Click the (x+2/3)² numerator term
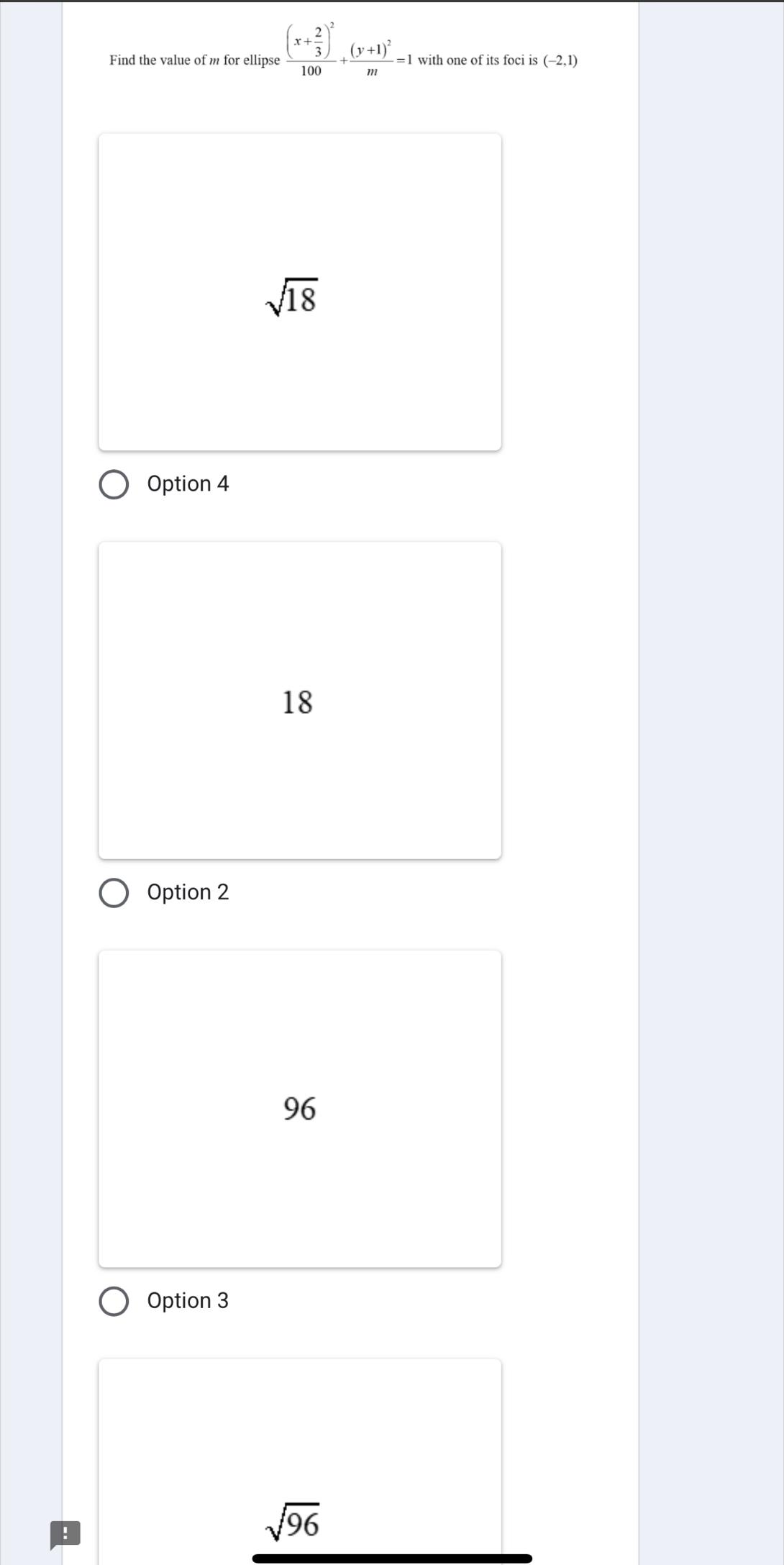 click(x=311, y=42)
